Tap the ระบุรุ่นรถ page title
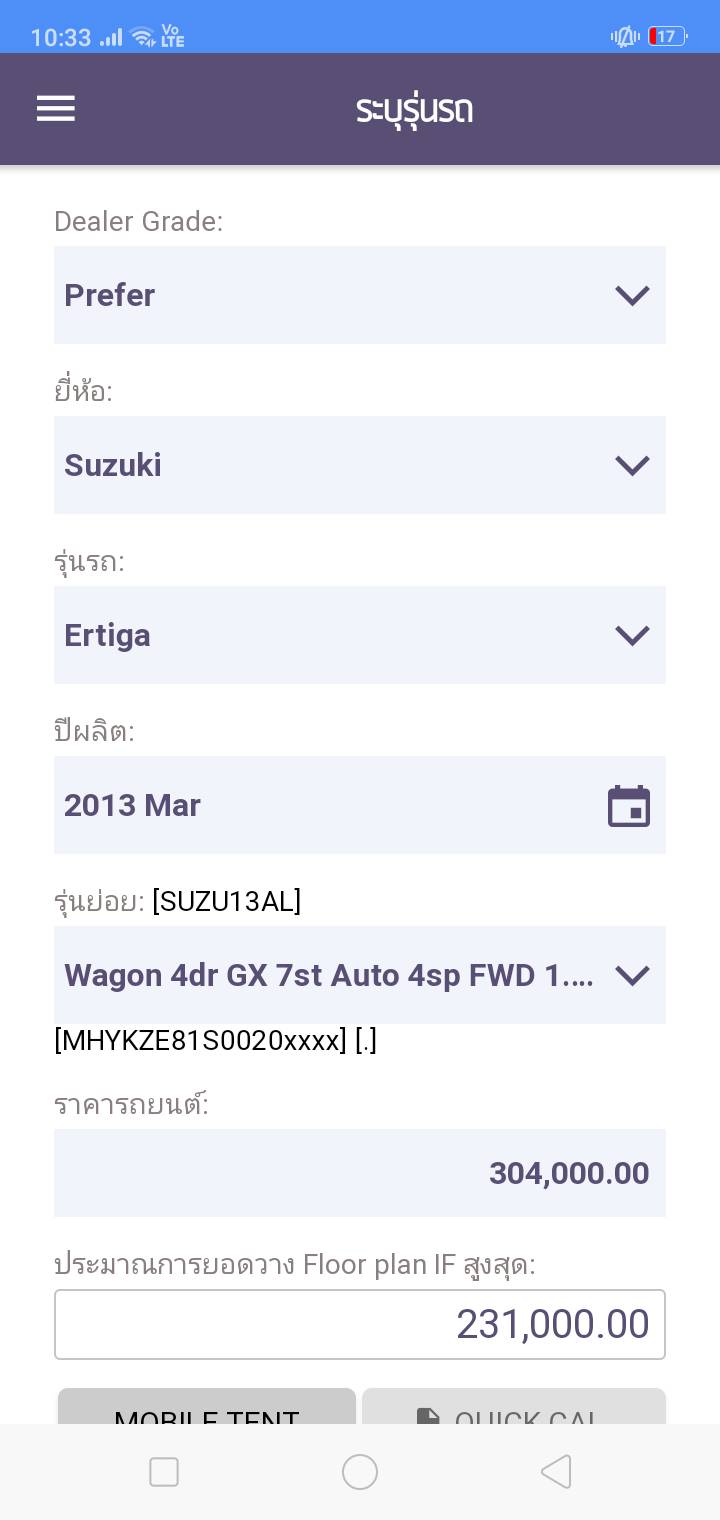 pyautogui.click(x=414, y=109)
